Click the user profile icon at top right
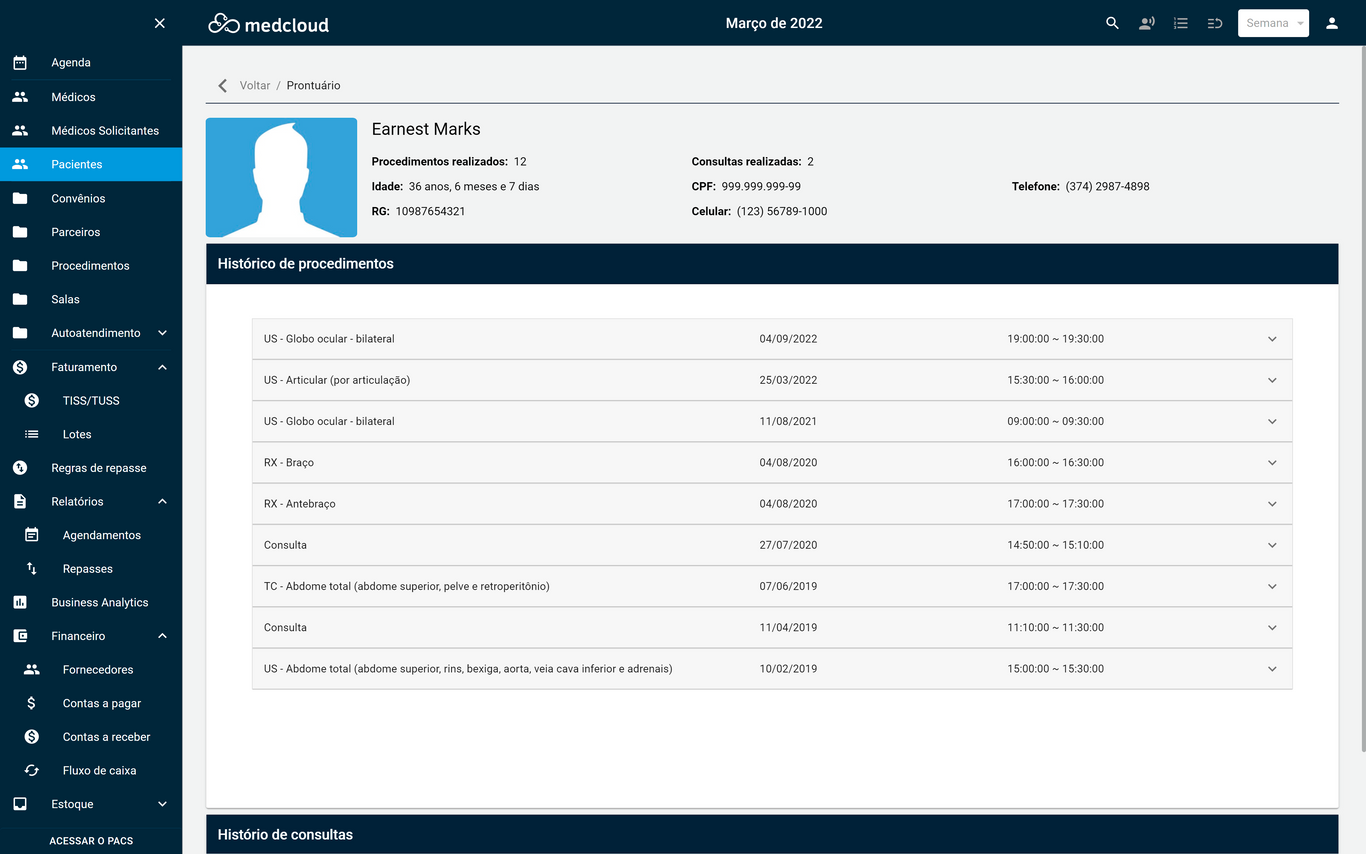This screenshot has height=854, width=1366. (x=1331, y=22)
